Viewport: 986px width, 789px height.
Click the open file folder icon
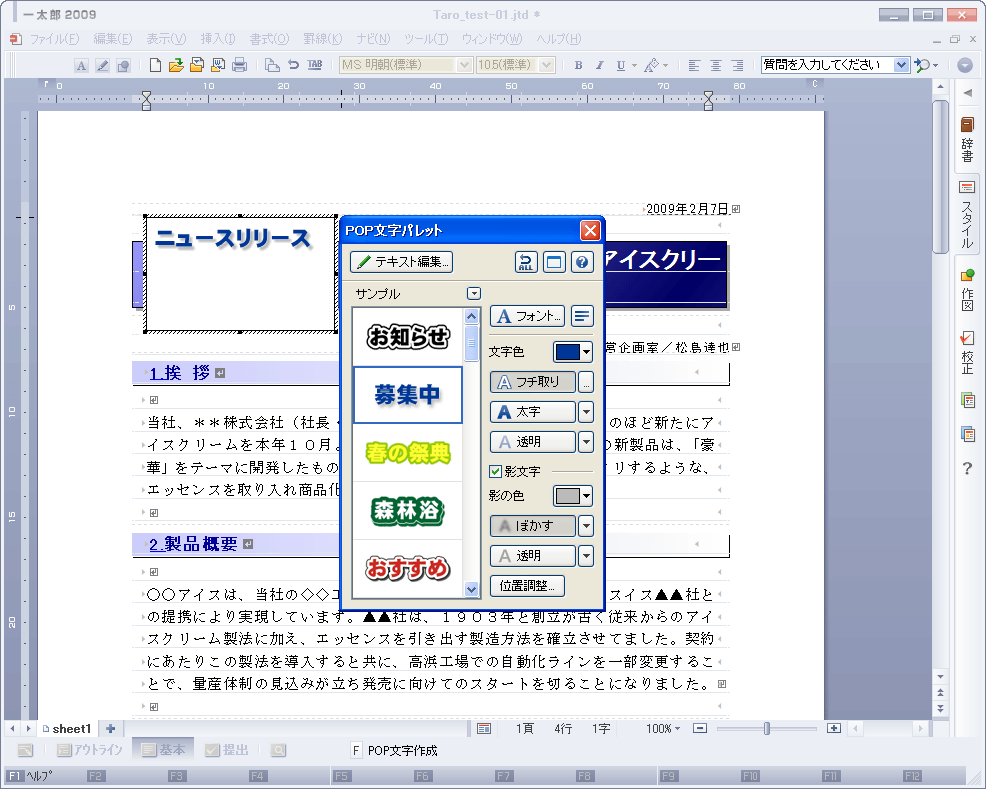pos(176,65)
